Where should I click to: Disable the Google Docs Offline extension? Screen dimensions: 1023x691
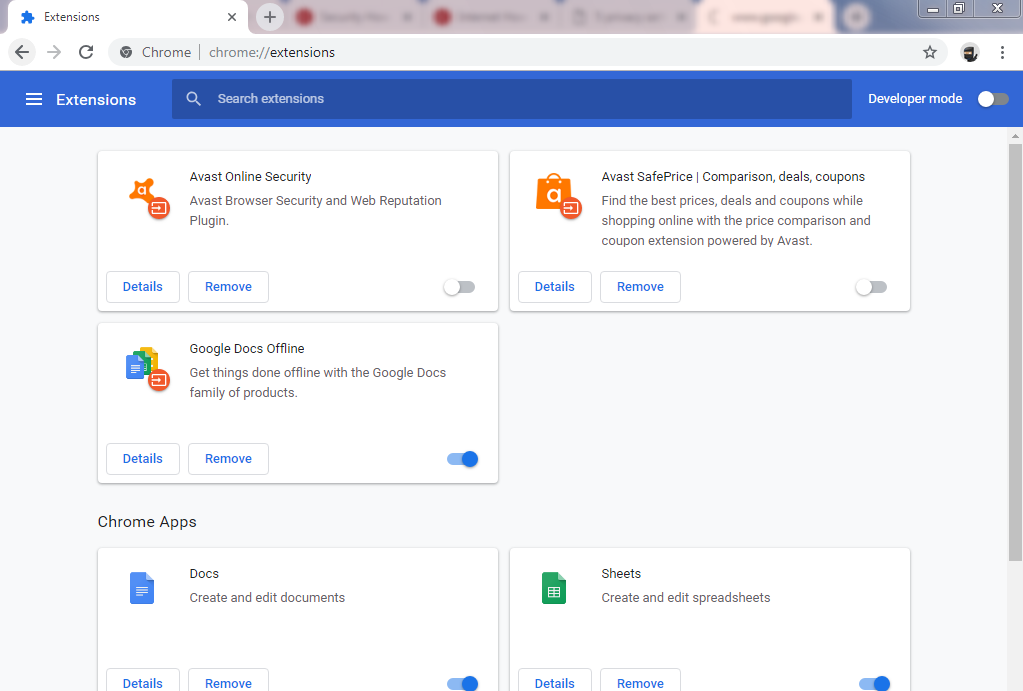click(x=462, y=458)
